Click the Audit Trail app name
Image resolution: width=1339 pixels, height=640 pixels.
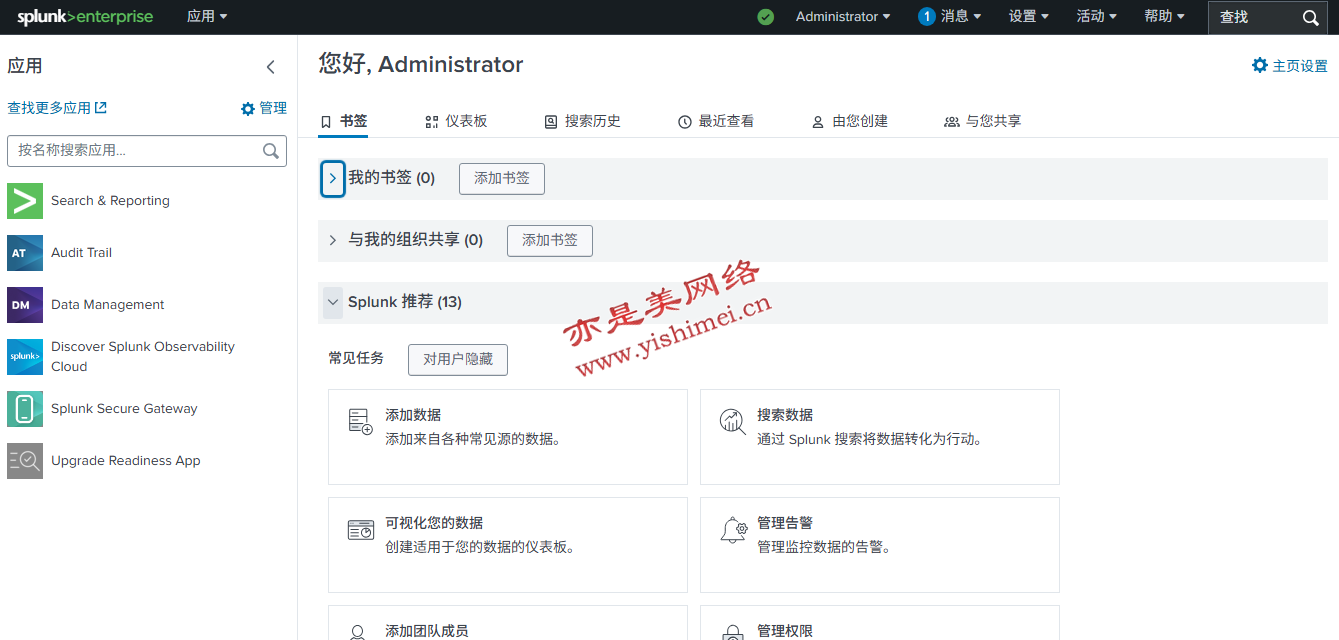[x=81, y=253]
